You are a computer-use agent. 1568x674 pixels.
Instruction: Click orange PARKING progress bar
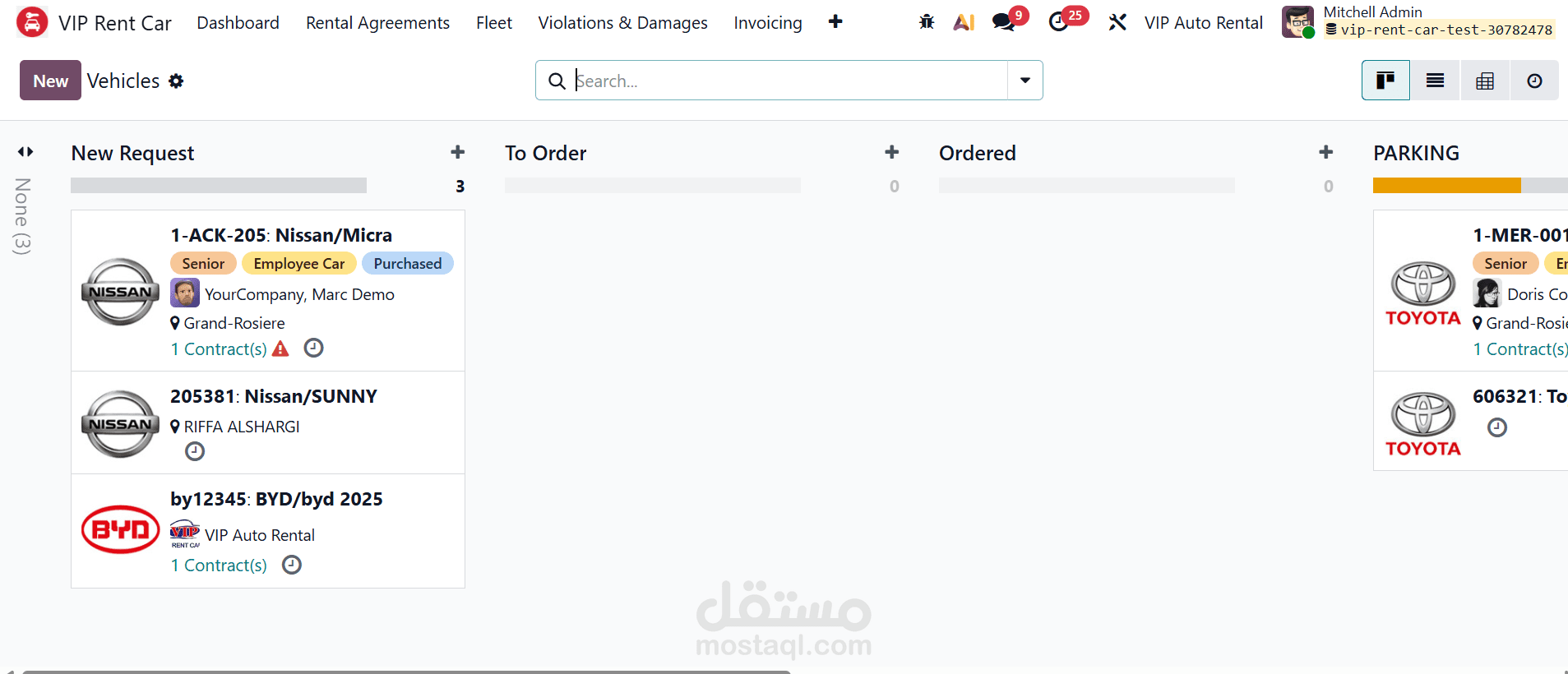[x=1446, y=186]
